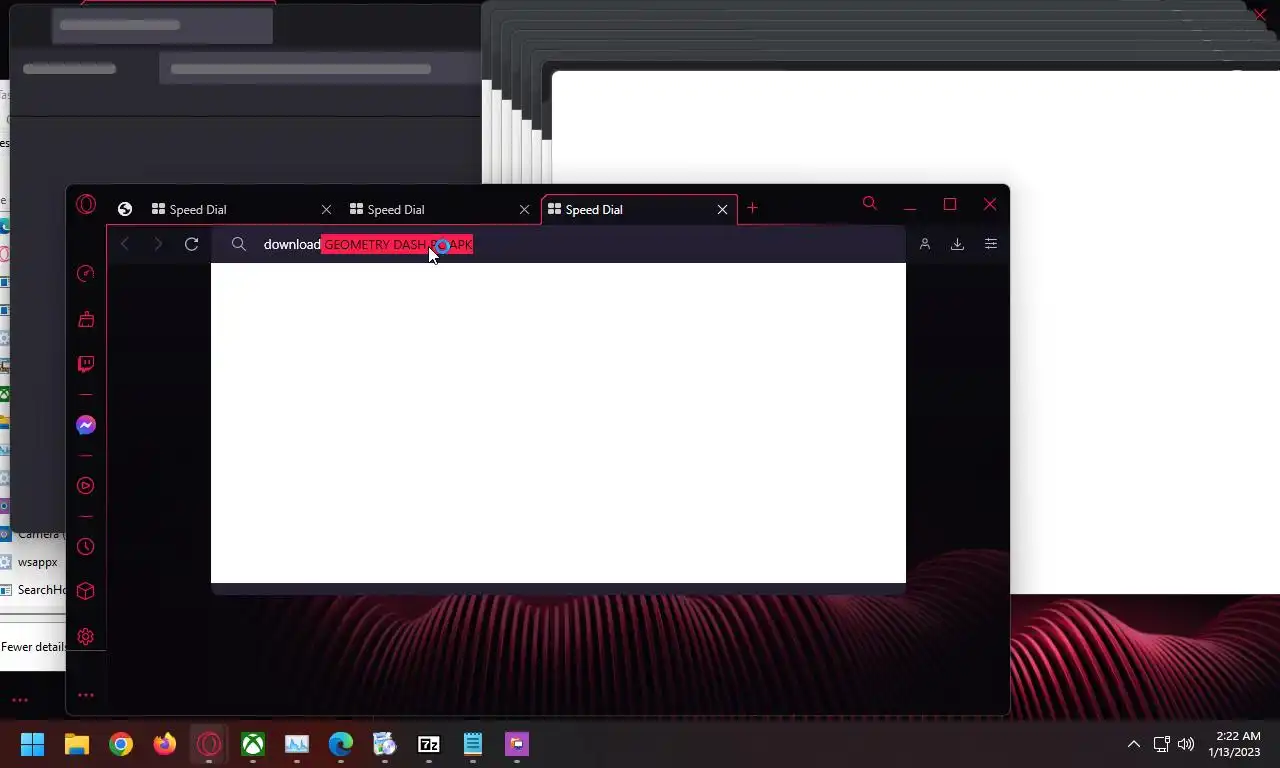1280x768 pixels.
Task: Open the profile account icon
Action: (x=925, y=244)
